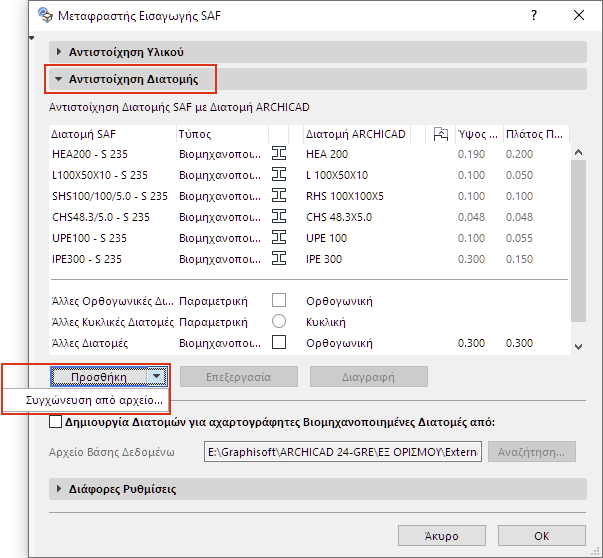The height and width of the screenshot is (558, 603).
Task: Confirm with the OK button
Action: pos(542,536)
